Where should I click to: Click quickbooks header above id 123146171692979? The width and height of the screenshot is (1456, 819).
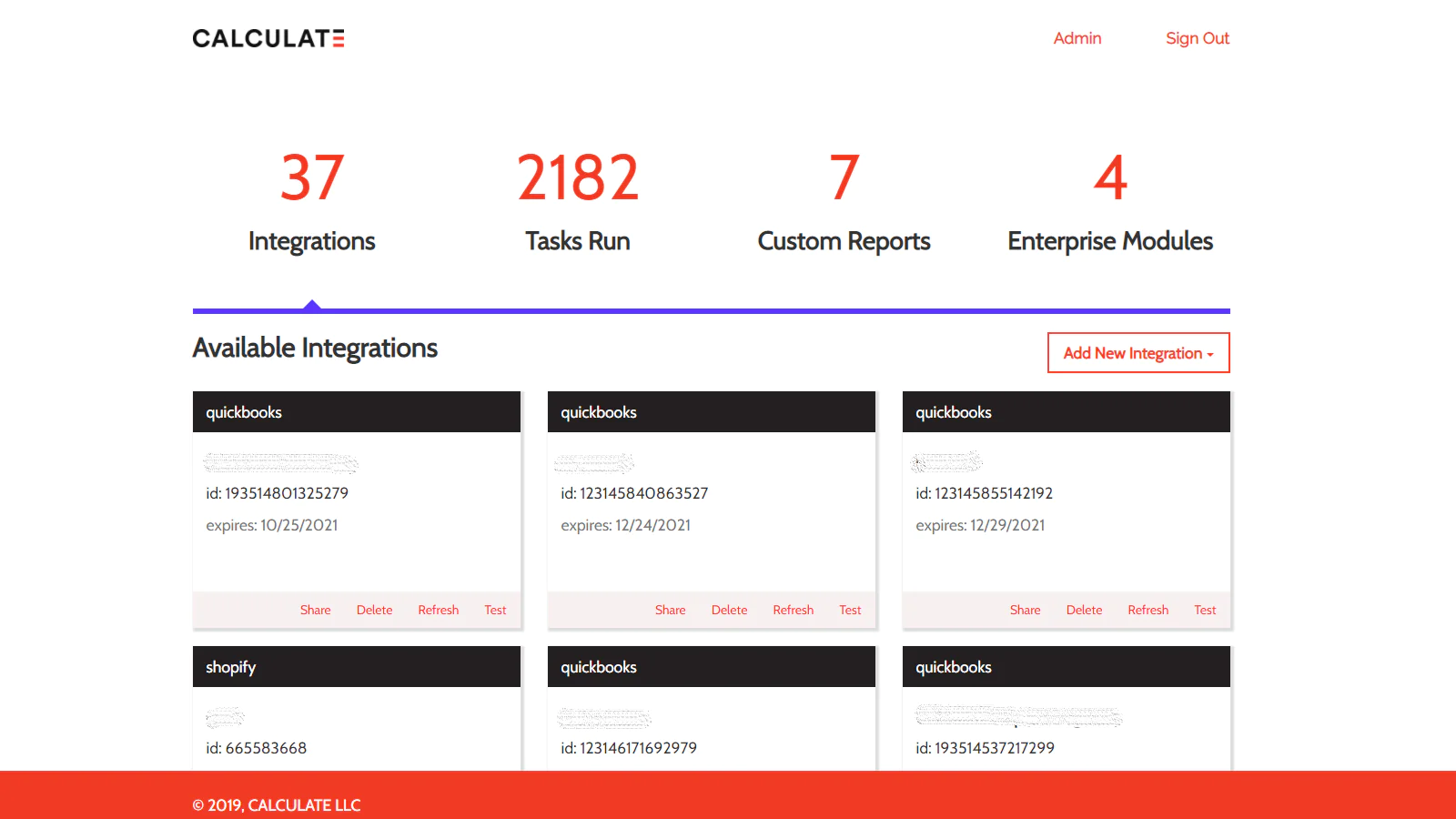[712, 667]
